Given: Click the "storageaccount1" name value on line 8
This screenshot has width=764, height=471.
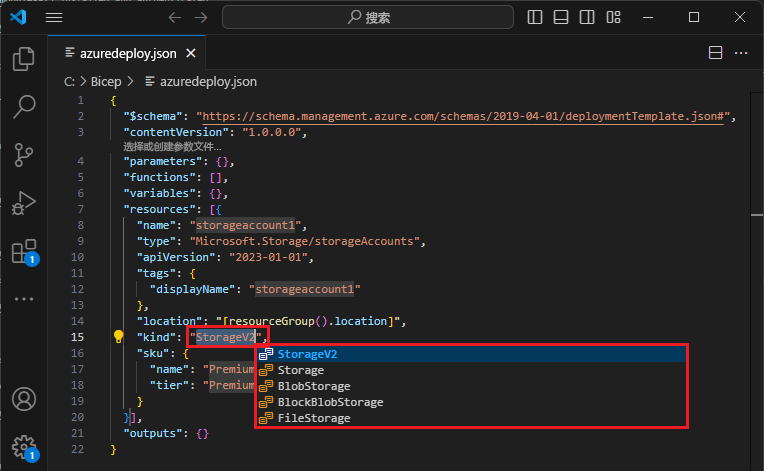Looking at the screenshot, I should tap(245, 226).
